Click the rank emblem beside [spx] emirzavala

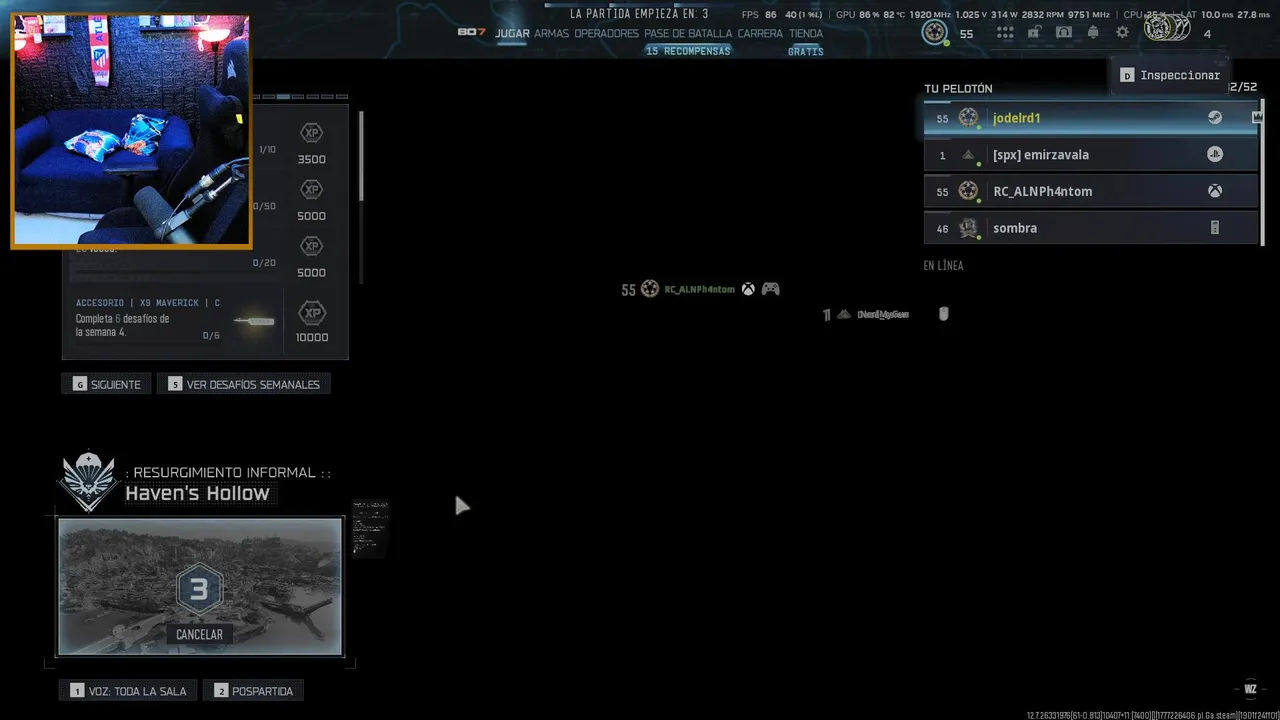point(968,155)
